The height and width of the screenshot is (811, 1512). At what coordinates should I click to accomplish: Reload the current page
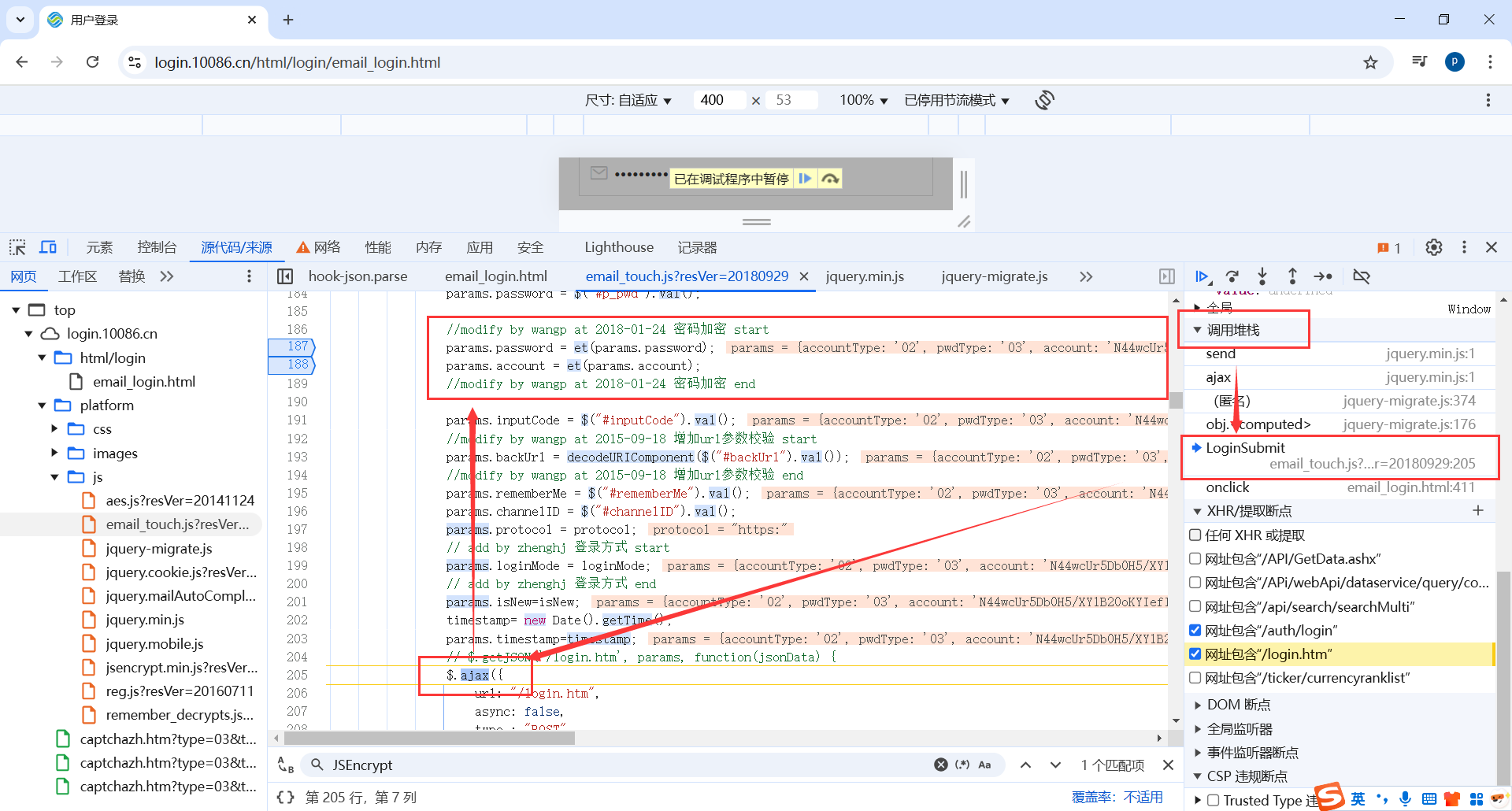coord(92,62)
